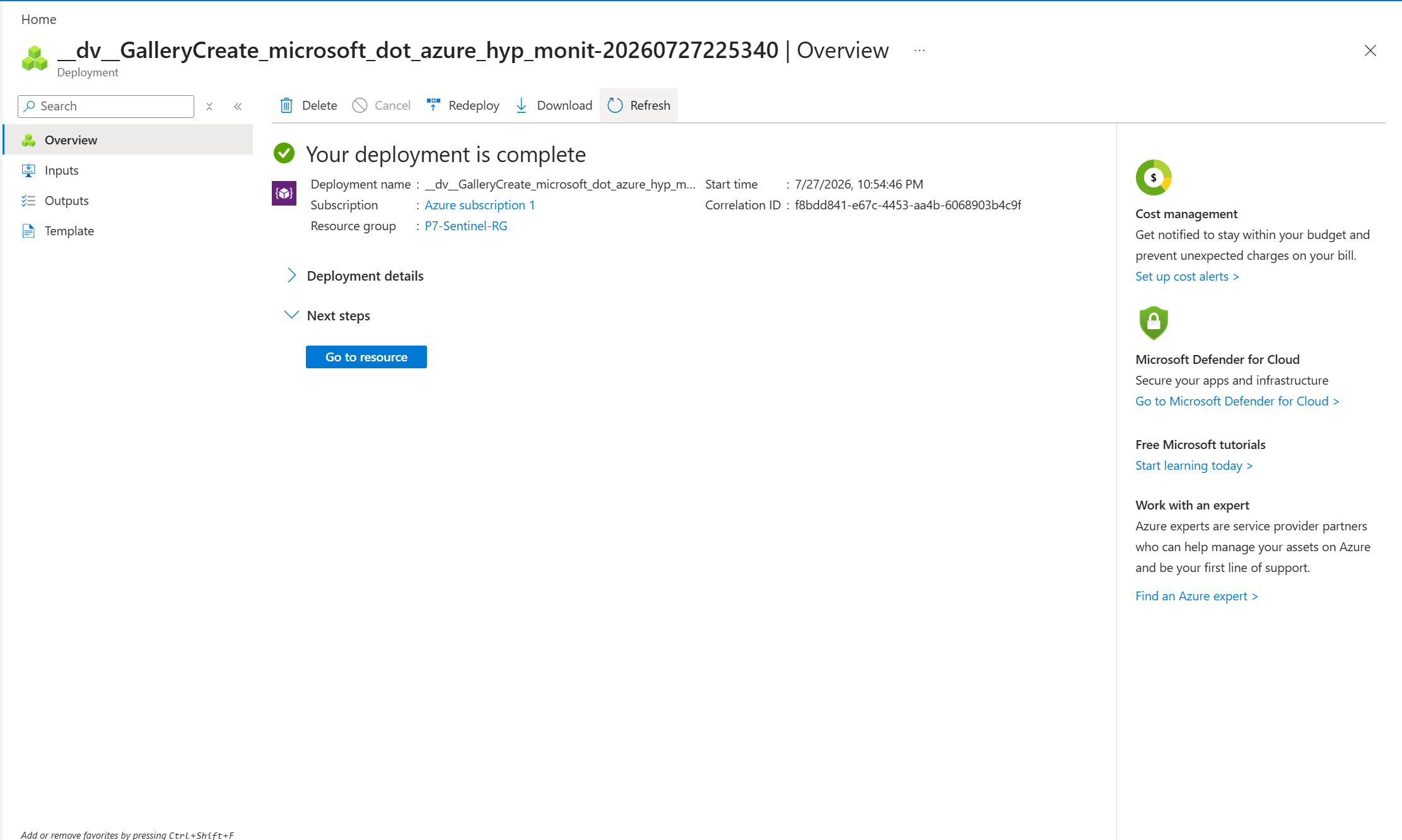Open the ellipsis more options menu
Screen dimensions: 1402x840
[920, 50]
